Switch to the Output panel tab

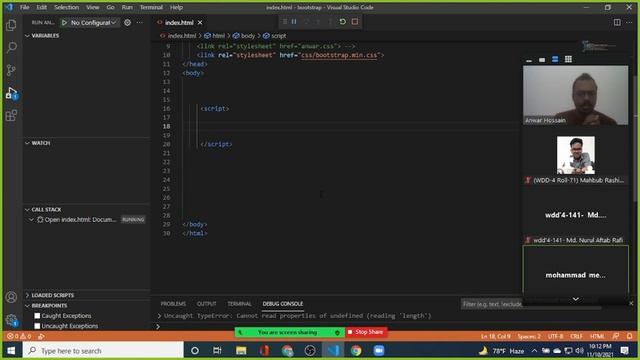pos(207,304)
